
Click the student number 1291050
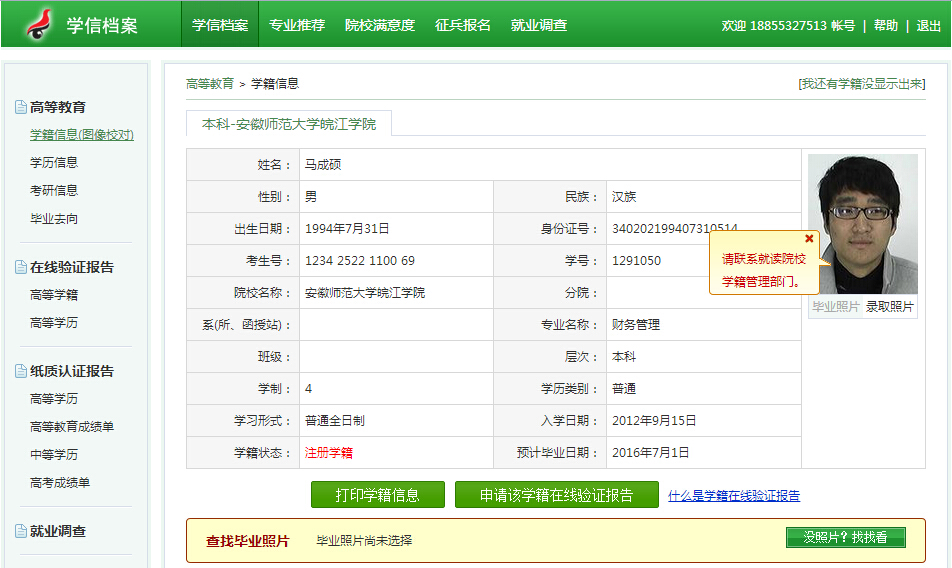tap(636, 261)
